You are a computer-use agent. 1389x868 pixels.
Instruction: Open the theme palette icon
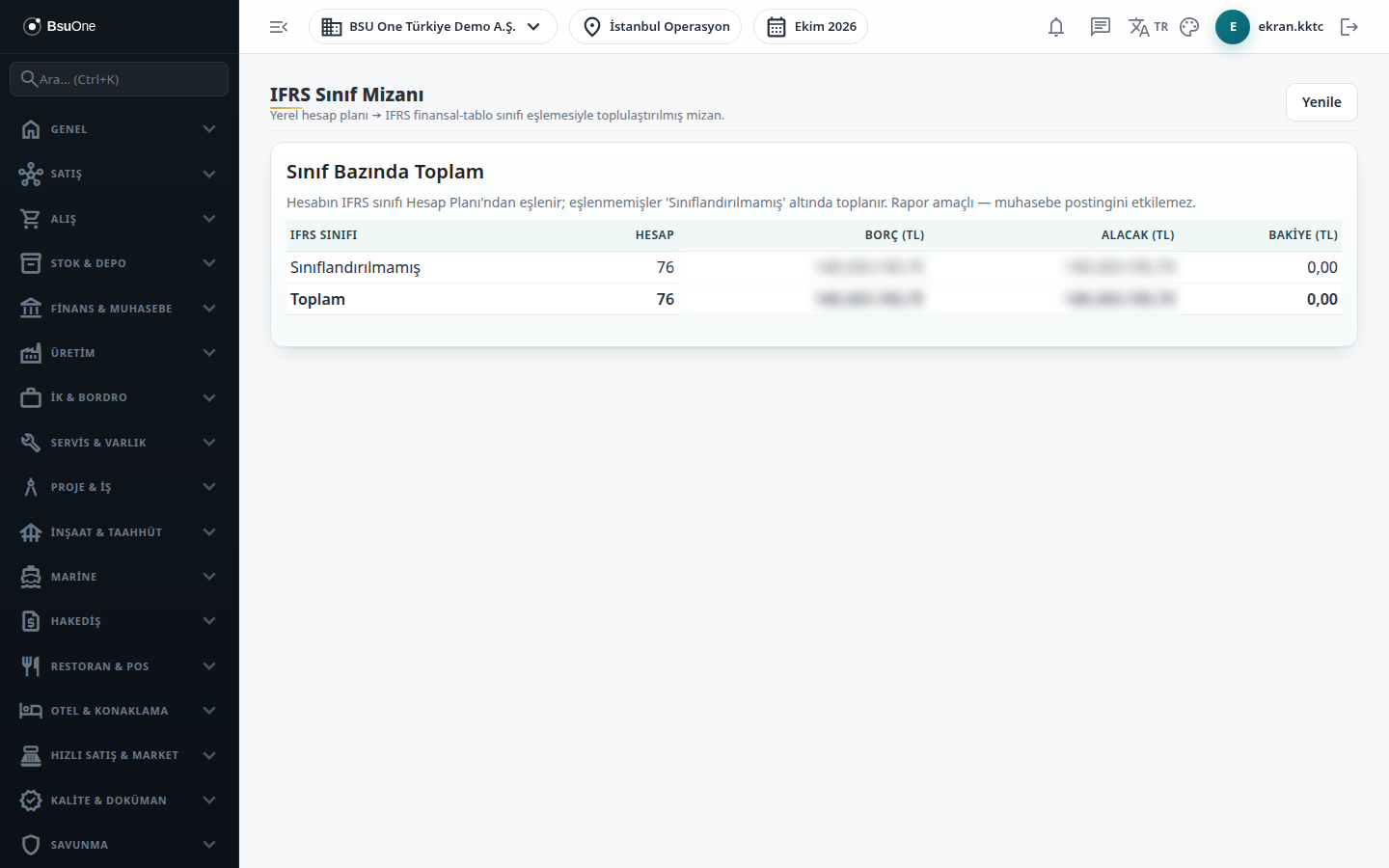(1189, 27)
